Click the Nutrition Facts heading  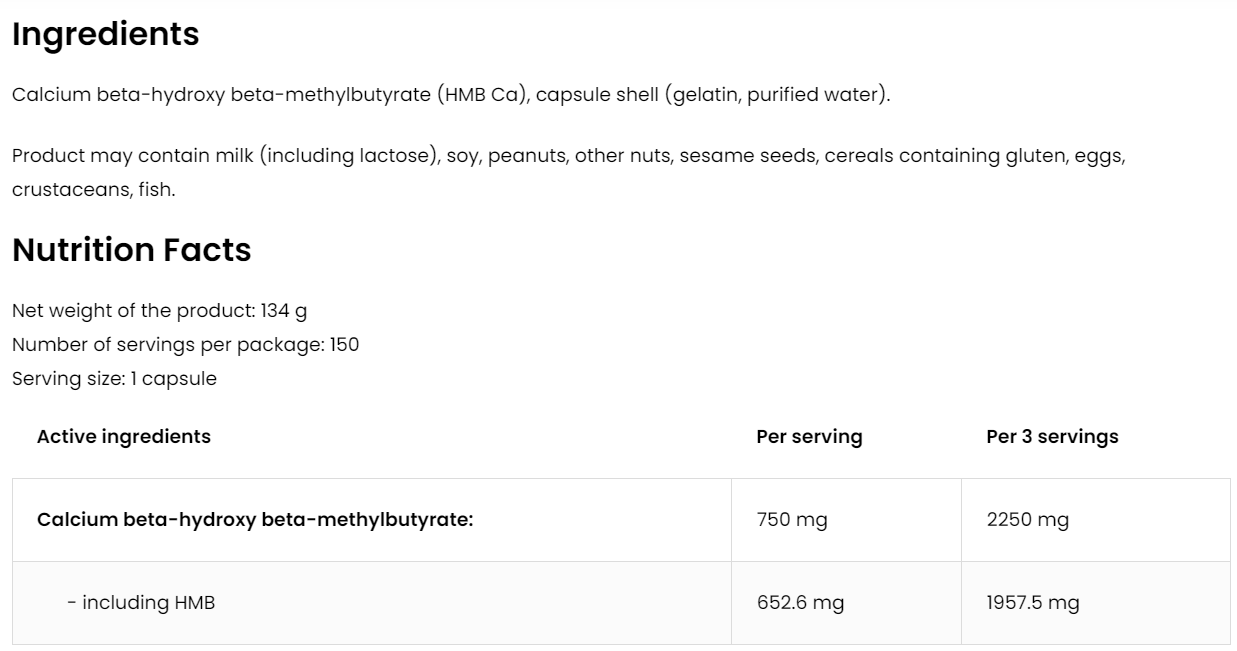[131, 250]
